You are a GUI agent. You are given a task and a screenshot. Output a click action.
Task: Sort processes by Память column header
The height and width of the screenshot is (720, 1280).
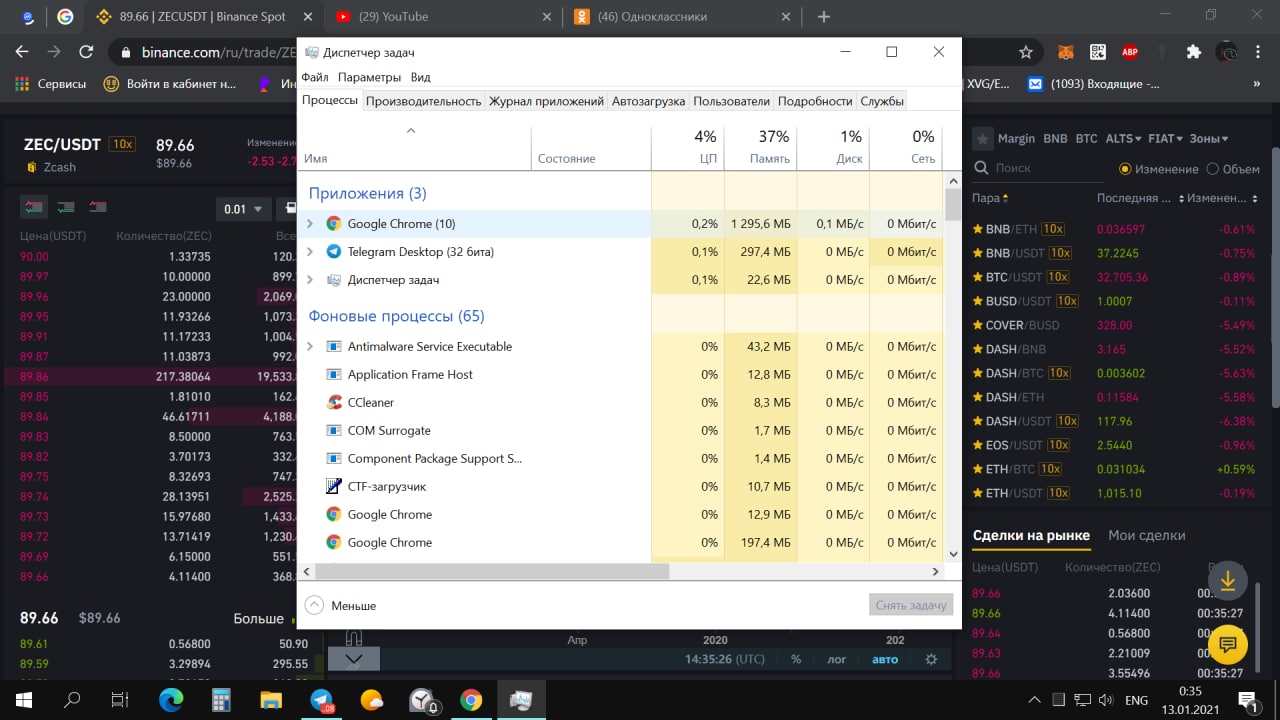pos(761,146)
